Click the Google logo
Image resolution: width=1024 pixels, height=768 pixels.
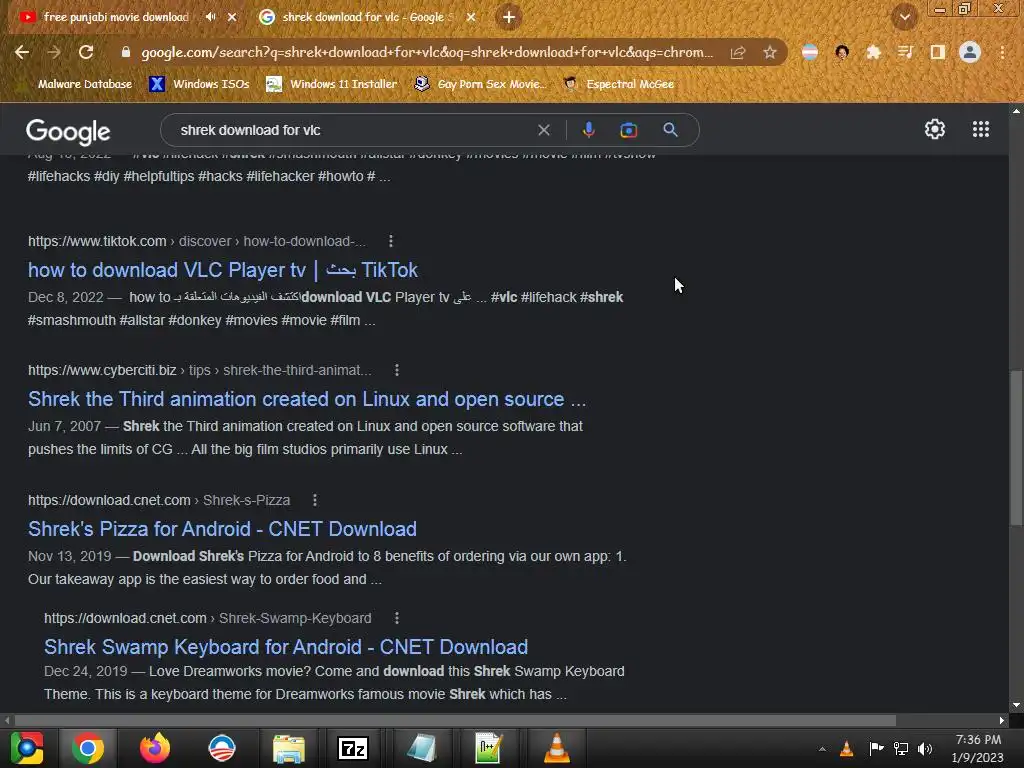68,131
